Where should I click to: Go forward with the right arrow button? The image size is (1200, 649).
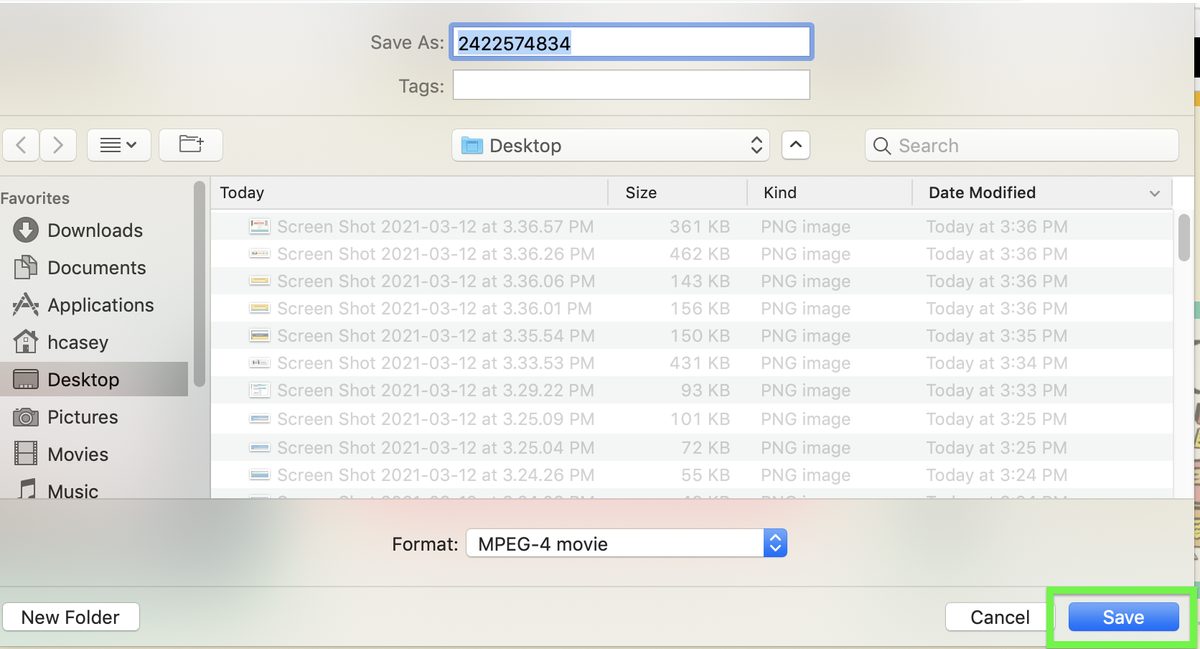click(58, 145)
